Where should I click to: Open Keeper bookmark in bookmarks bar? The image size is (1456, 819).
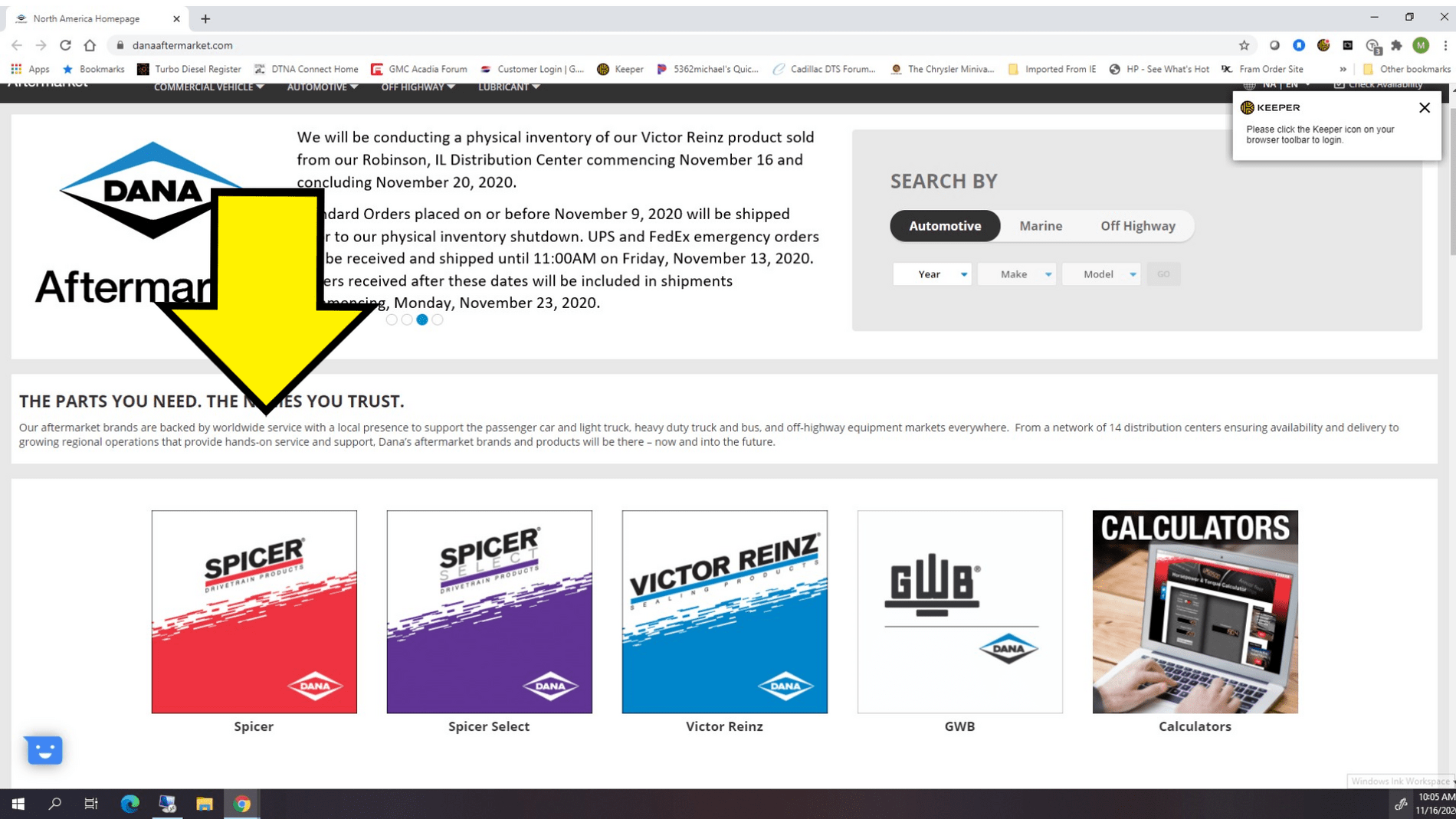pyautogui.click(x=621, y=69)
